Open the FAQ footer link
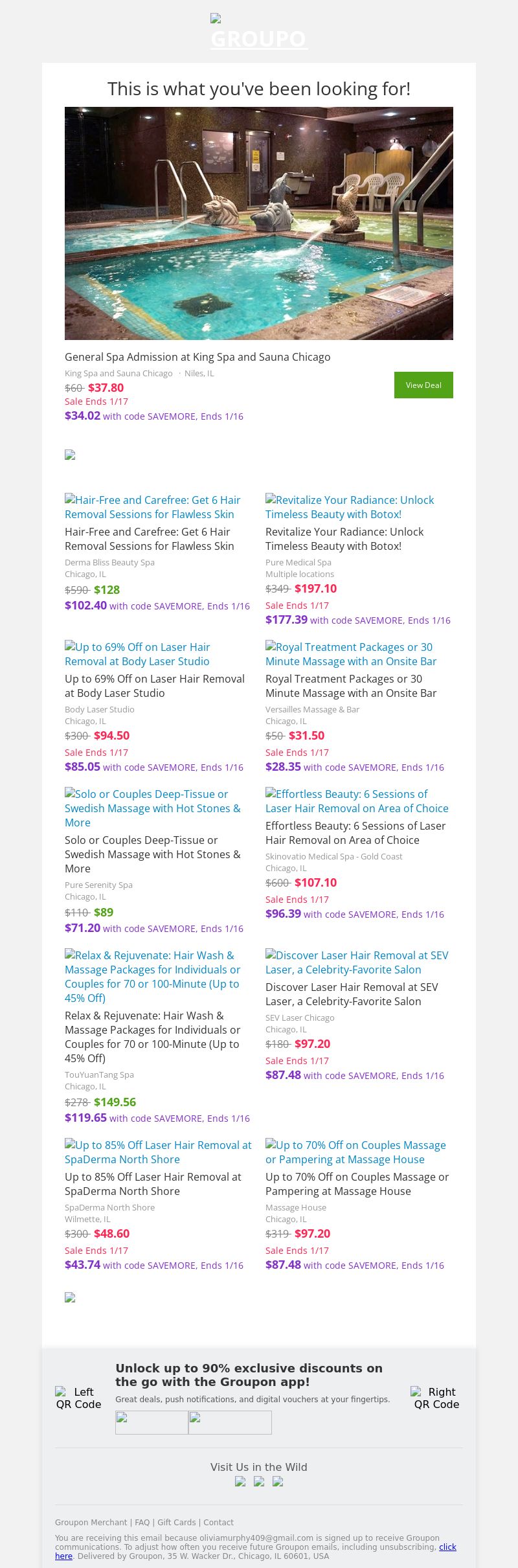This screenshot has height=1568, width=518. point(142,1522)
